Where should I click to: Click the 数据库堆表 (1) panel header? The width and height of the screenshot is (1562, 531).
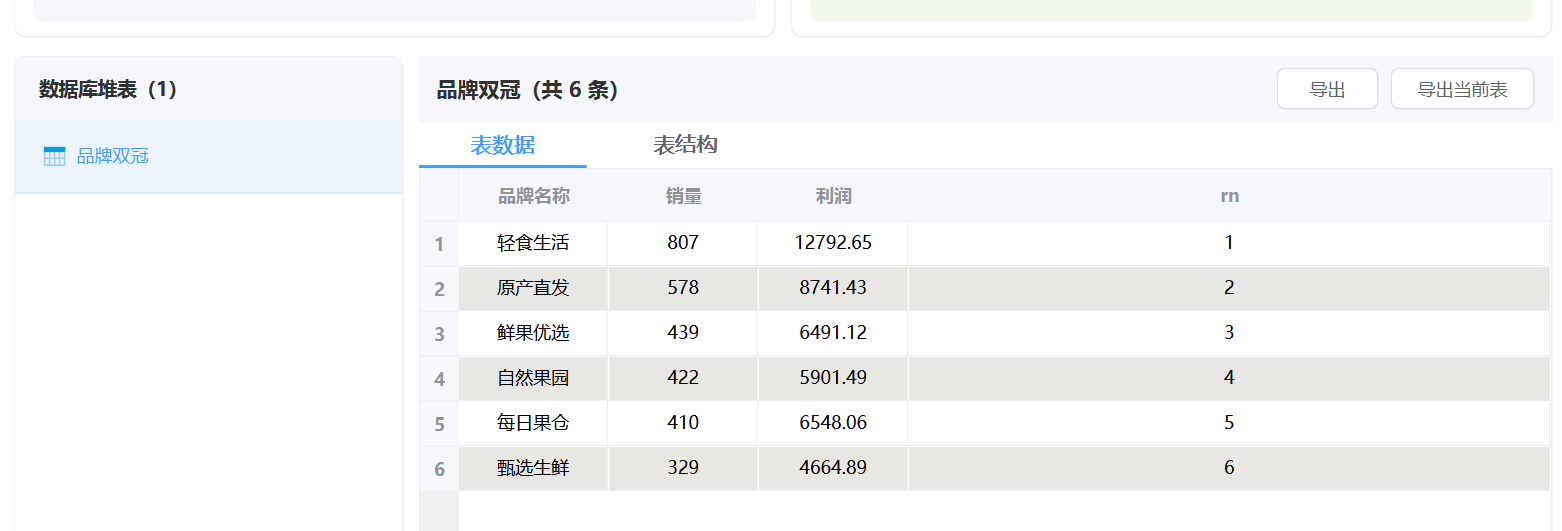(x=108, y=89)
